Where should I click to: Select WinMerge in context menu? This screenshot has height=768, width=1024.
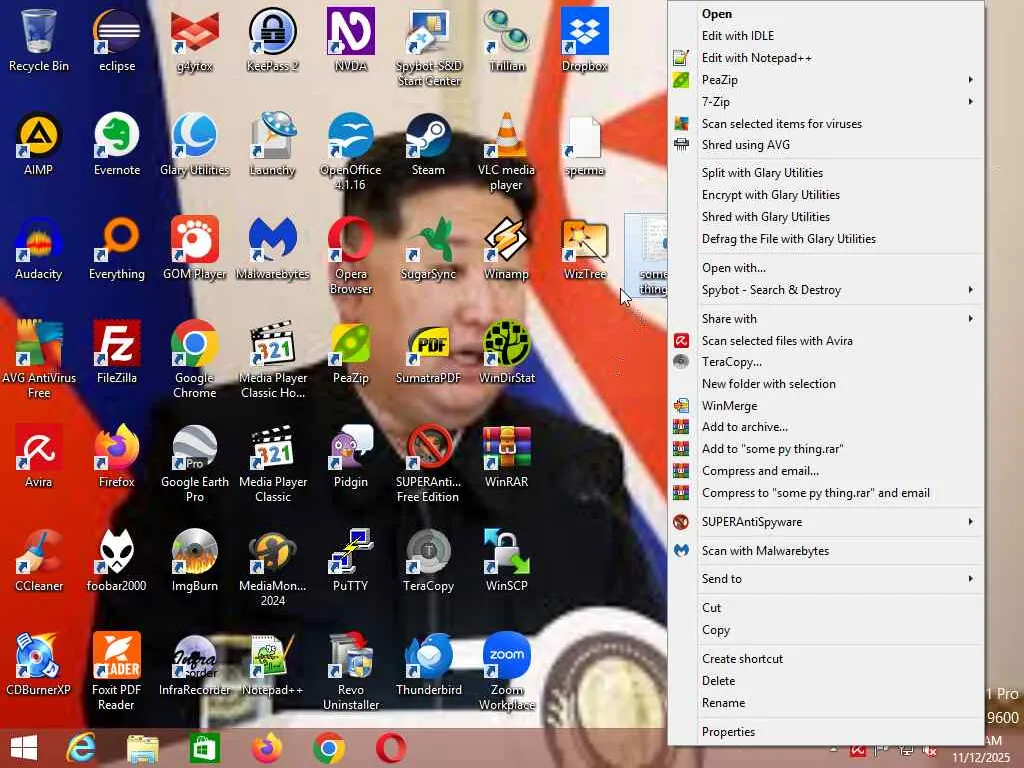[825, 406]
